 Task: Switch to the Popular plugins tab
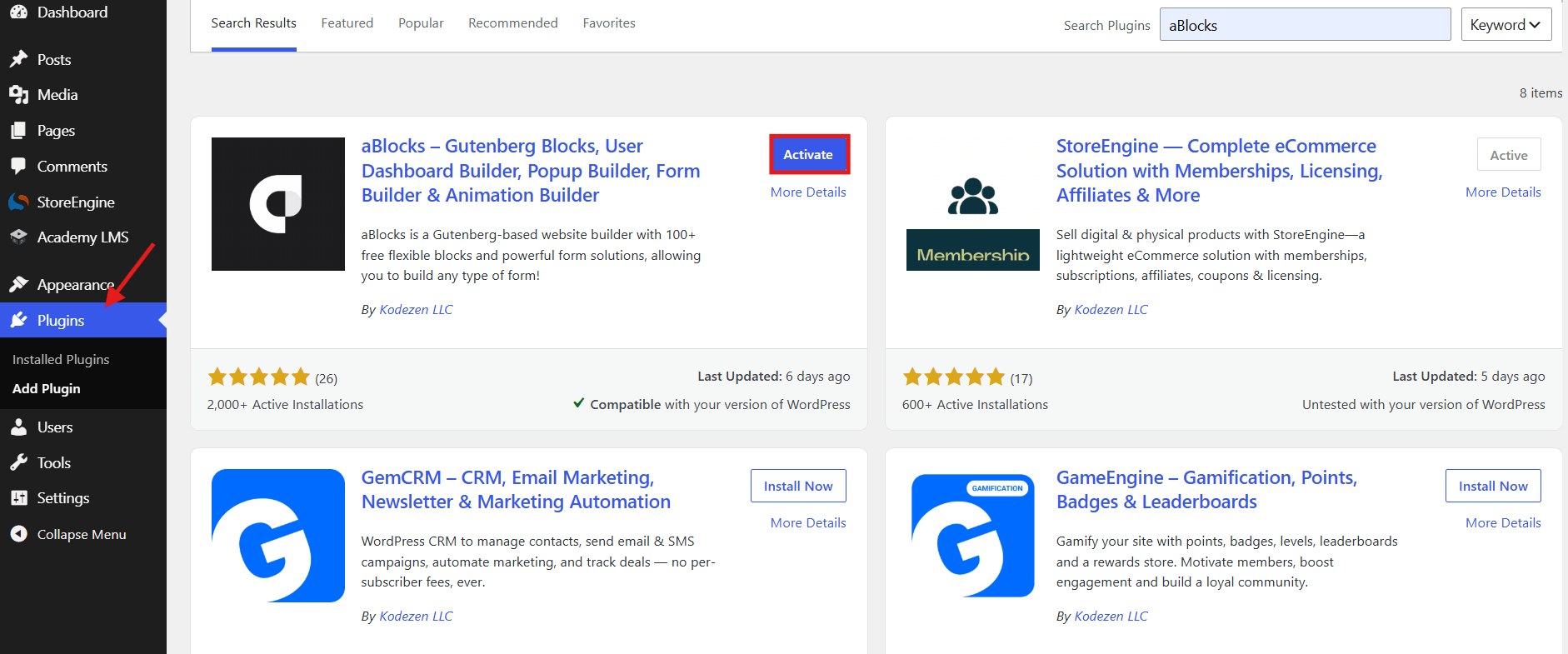(421, 23)
